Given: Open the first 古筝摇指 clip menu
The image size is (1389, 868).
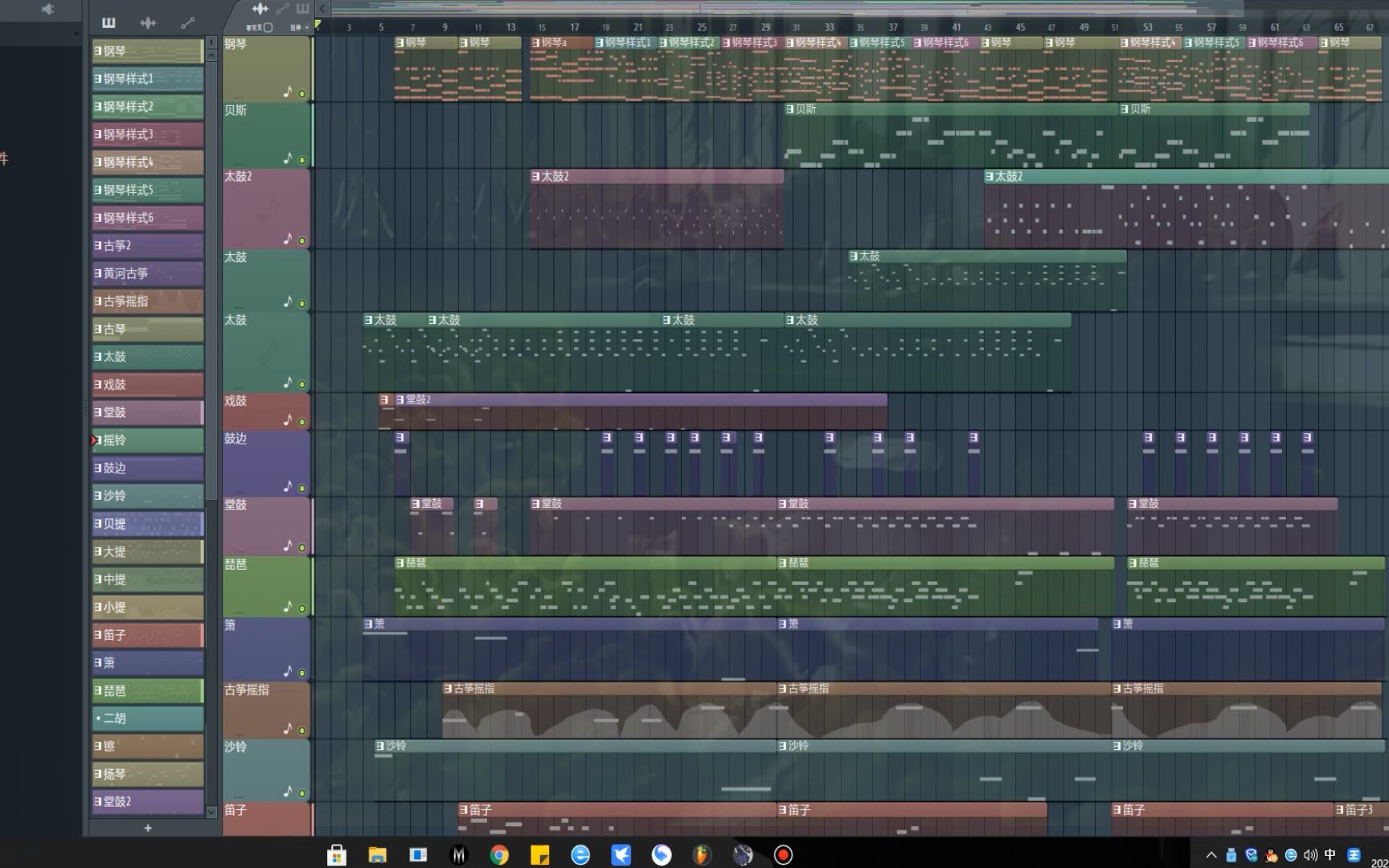Looking at the screenshot, I should 449,689.
